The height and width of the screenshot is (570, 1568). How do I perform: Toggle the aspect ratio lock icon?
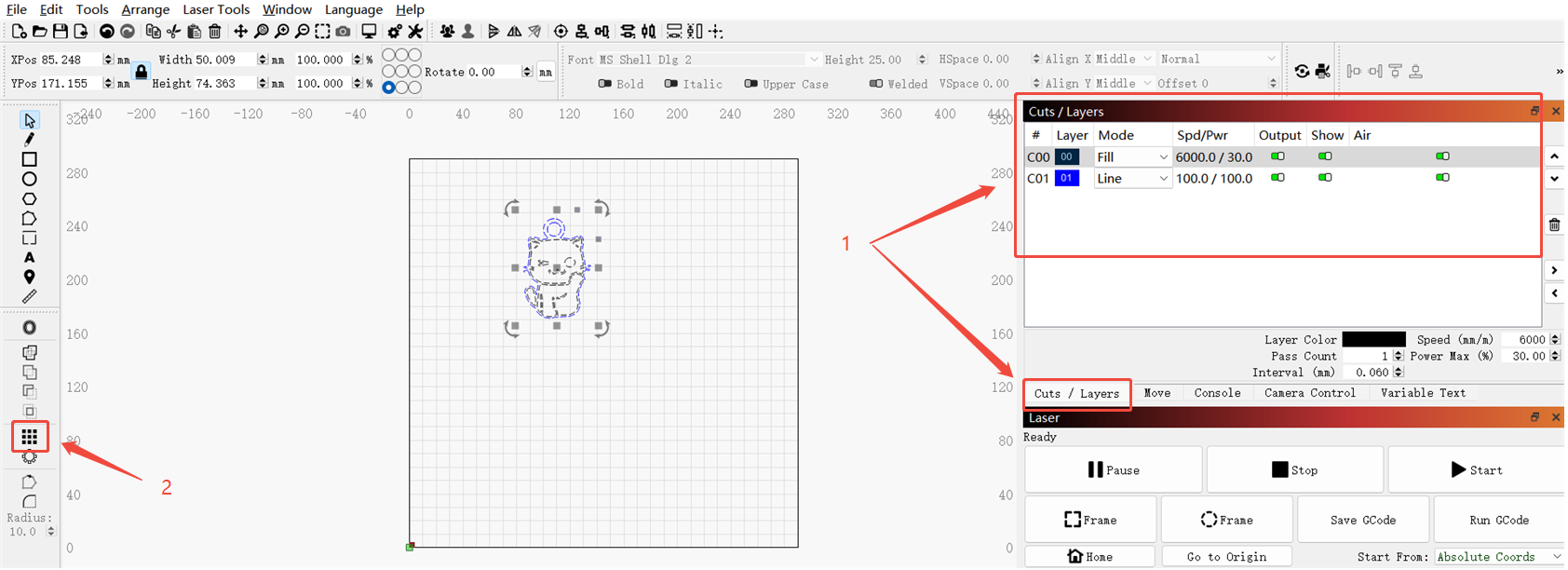(141, 72)
